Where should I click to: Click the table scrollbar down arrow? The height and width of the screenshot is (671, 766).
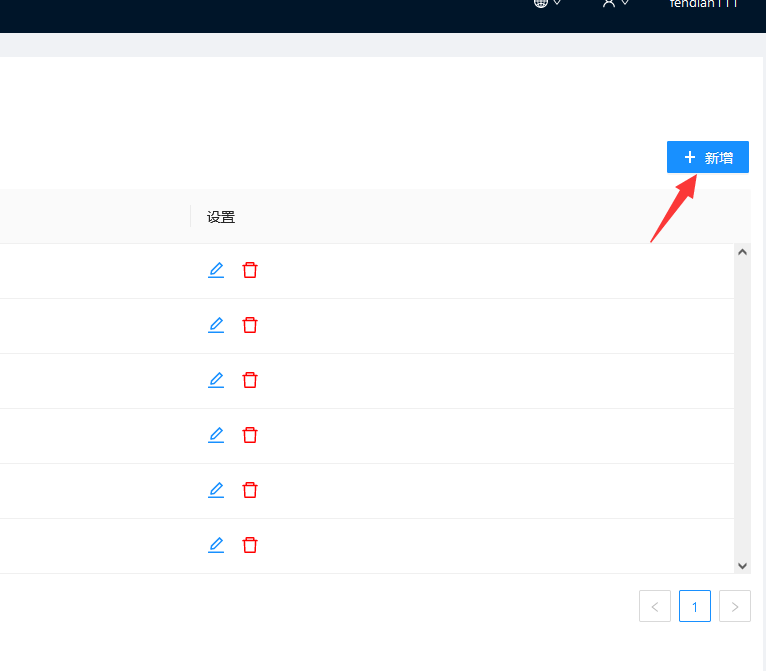pos(743,566)
